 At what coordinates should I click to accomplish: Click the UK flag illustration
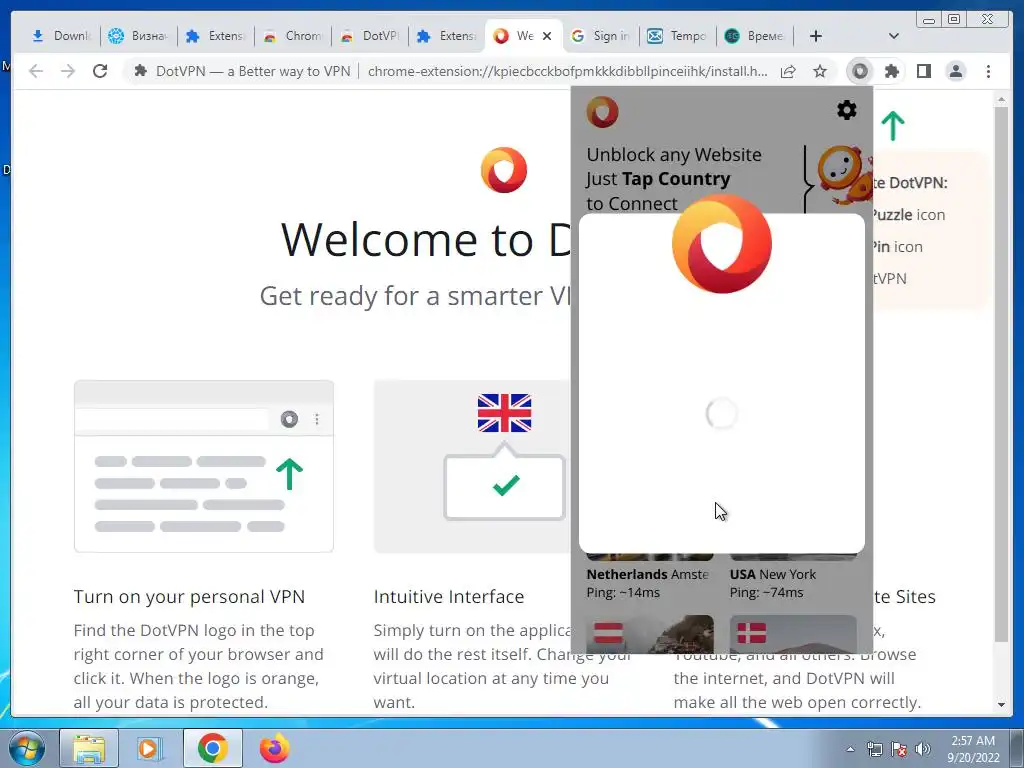(x=504, y=413)
